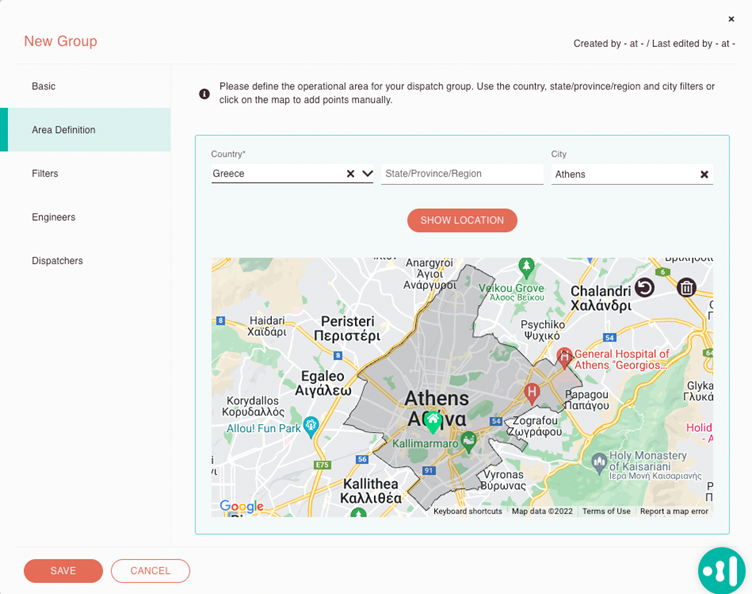
Task: Click the trash delete icon on map
Action: [687, 288]
